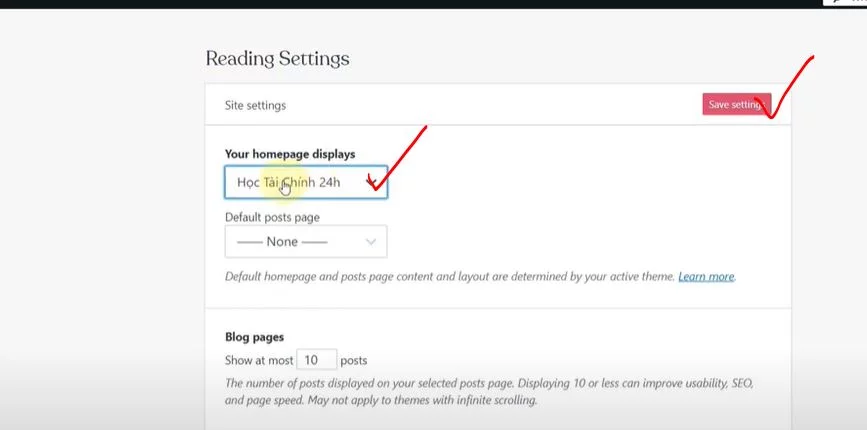Open the 'Your homepage displays' dropdown

tap(305, 182)
